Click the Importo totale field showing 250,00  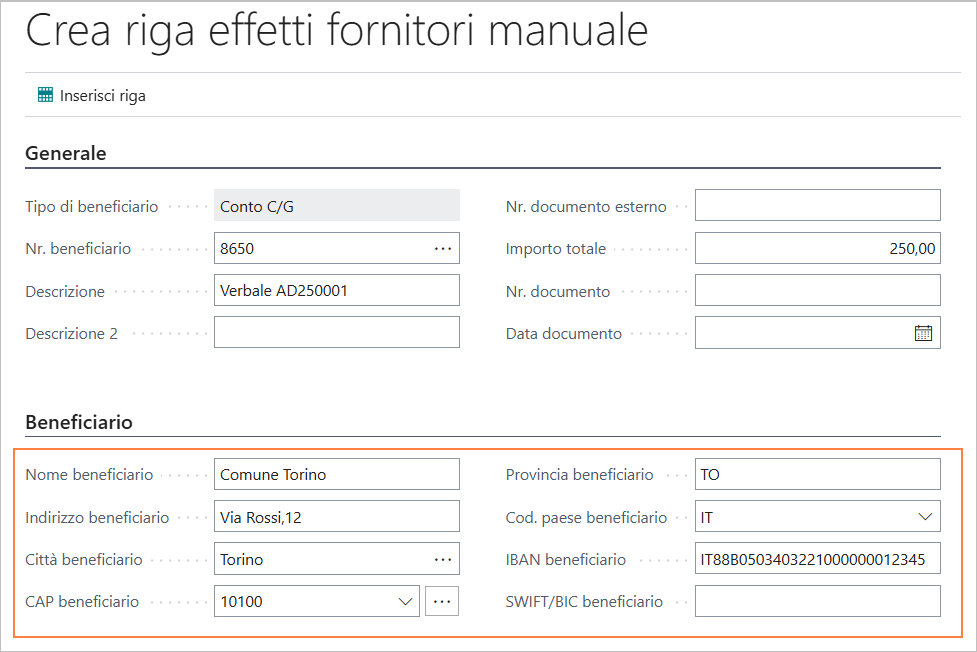(817, 249)
